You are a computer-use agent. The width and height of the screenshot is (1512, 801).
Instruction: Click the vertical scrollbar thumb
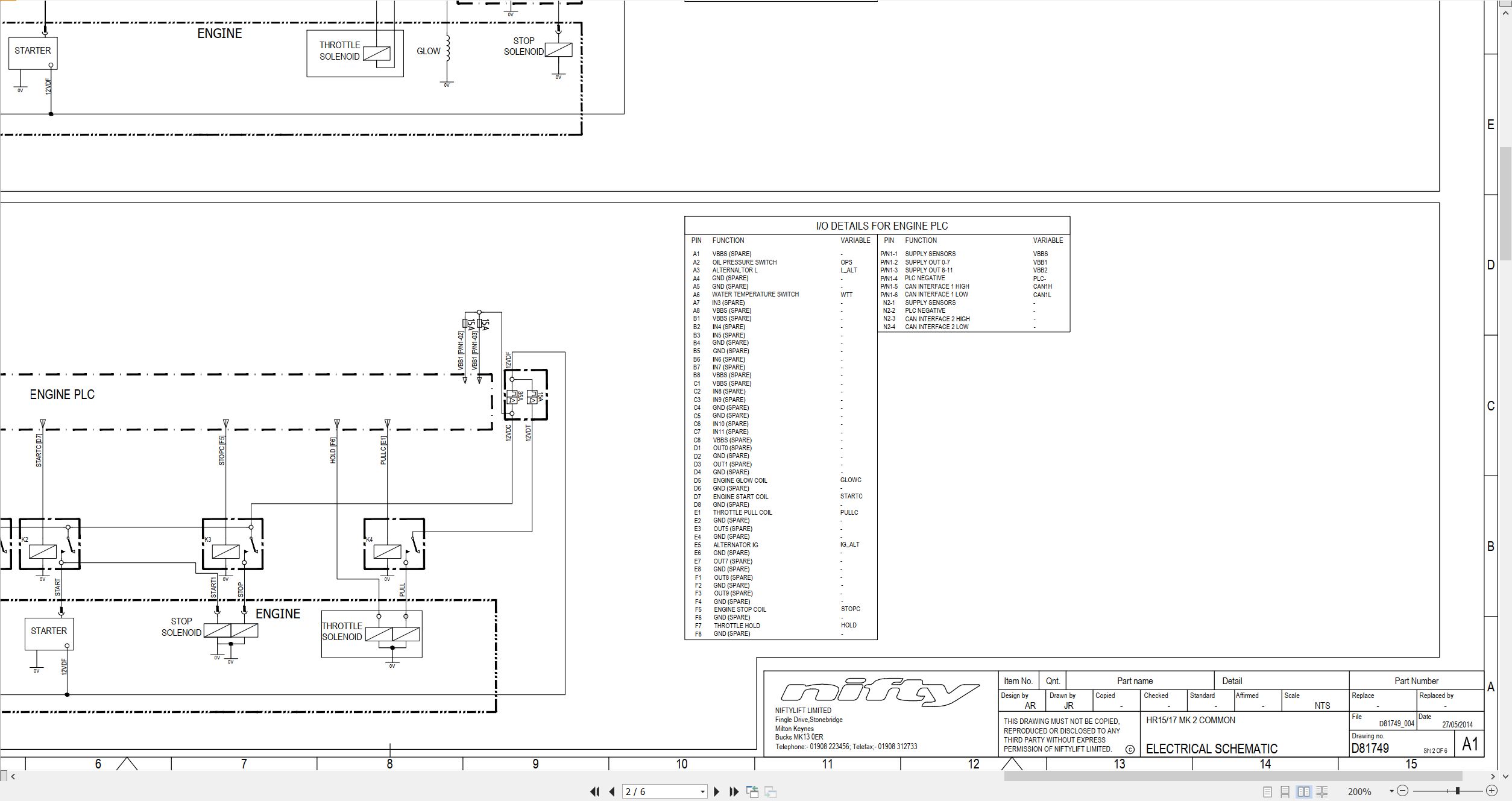pos(1505,203)
